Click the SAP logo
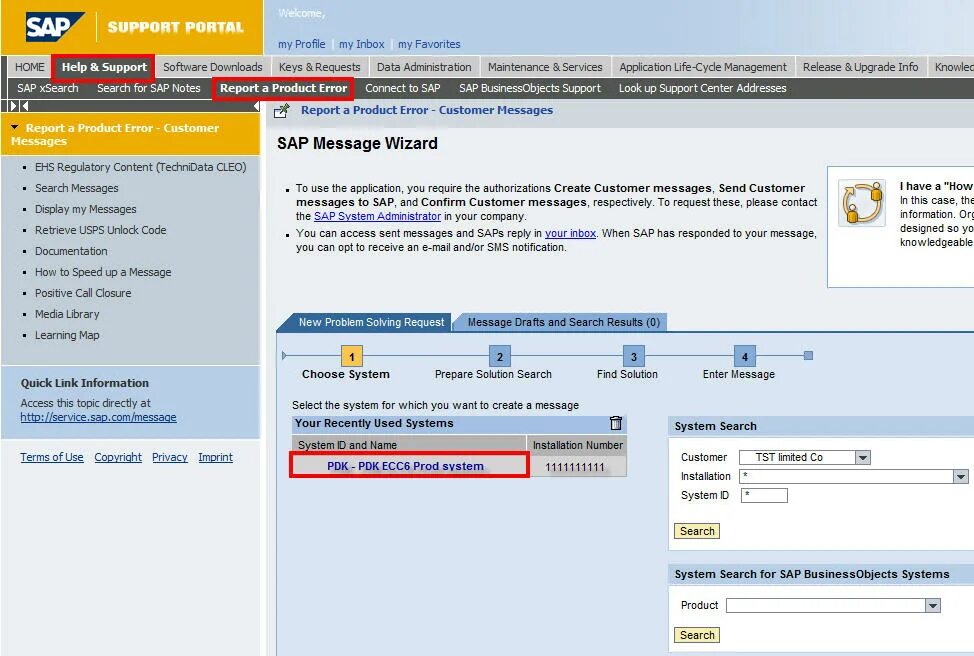 55,27
